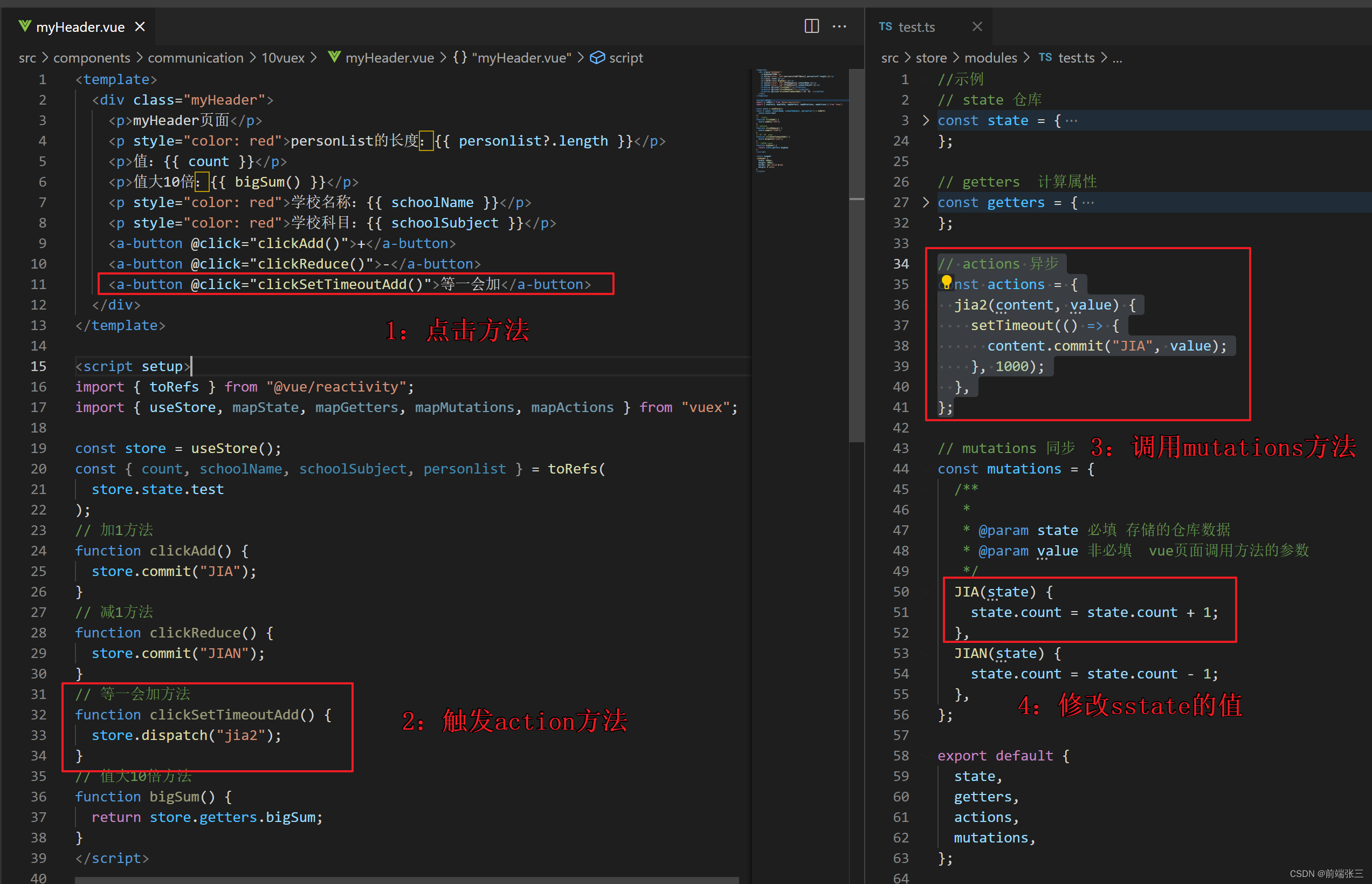This screenshot has width=1372, height=884.
Task: Open the 10vuex breadcrumb
Action: point(283,58)
